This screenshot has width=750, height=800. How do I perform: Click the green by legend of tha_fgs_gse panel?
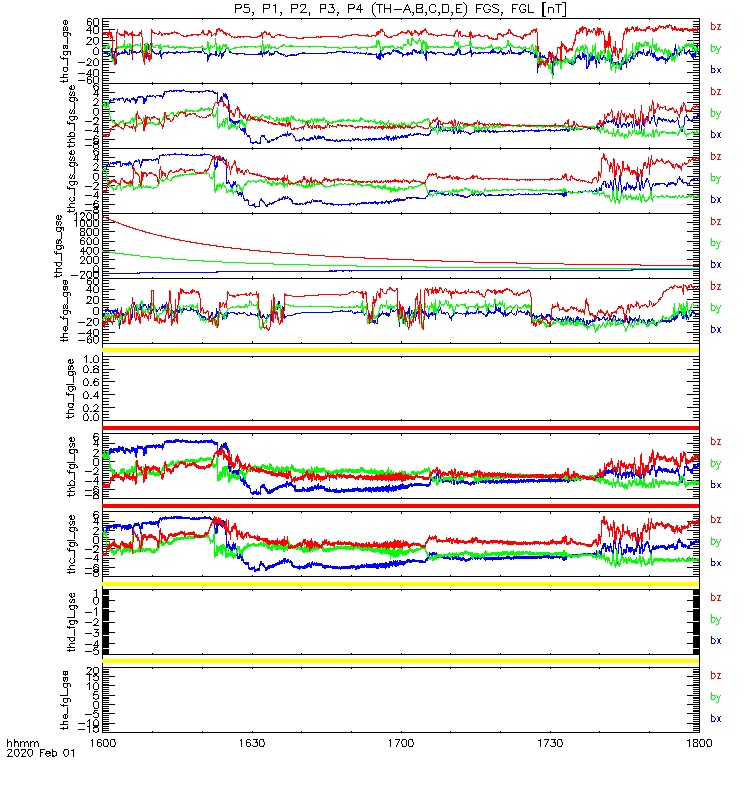click(716, 48)
